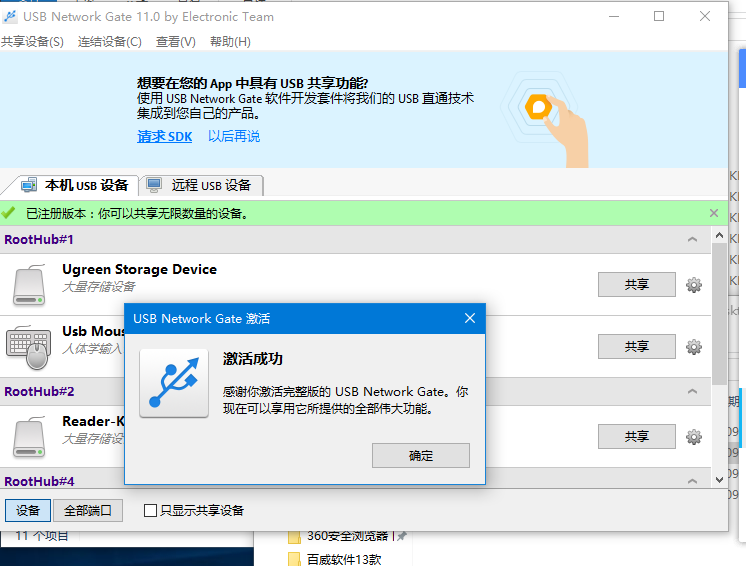
Task: Collapse the RootHub#1 group
Action: tap(692, 239)
